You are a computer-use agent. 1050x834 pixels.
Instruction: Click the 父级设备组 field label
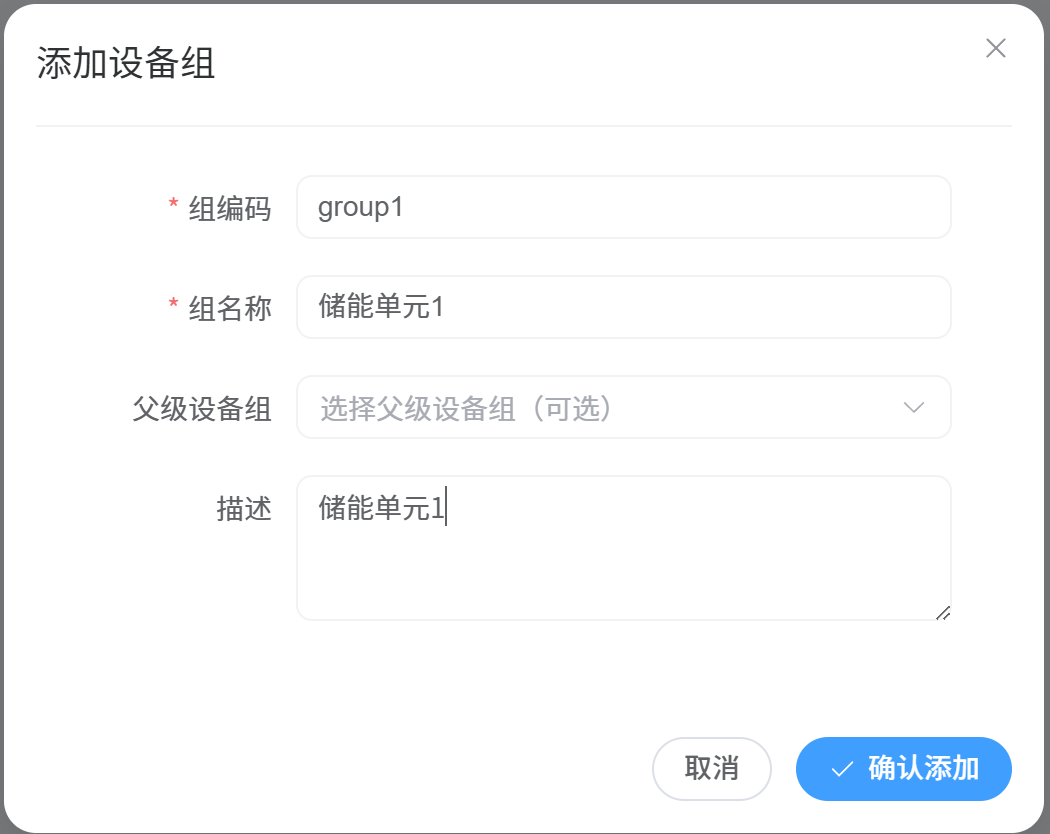[202, 408]
